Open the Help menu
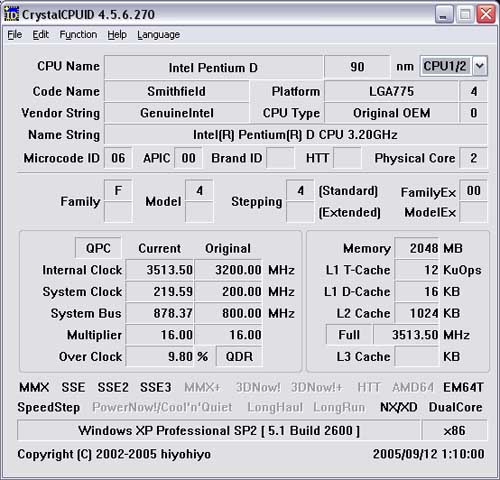500x480 pixels. 117,34
